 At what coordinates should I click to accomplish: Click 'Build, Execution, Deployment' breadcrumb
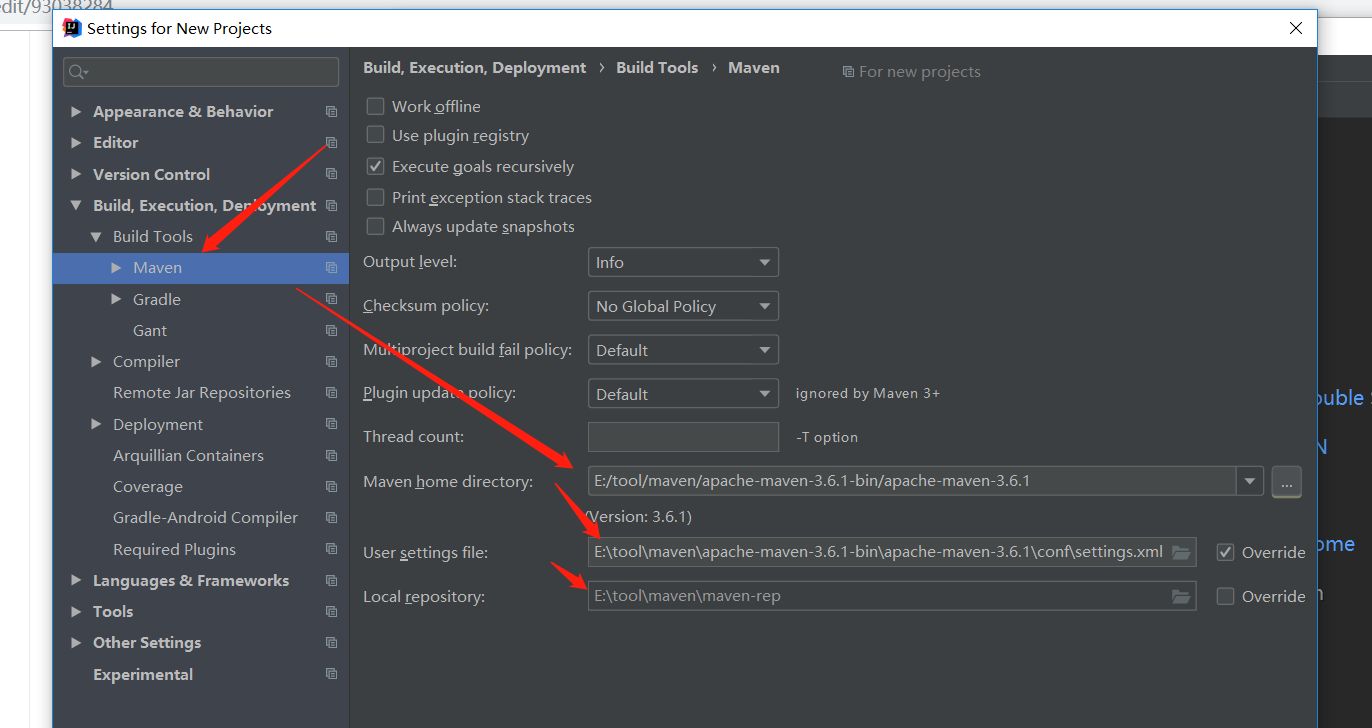(x=475, y=68)
